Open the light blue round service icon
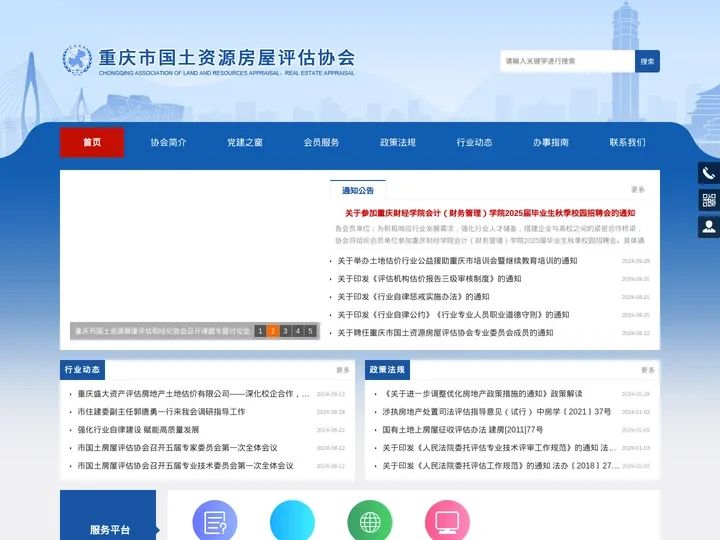The image size is (720, 540). coord(292,522)
